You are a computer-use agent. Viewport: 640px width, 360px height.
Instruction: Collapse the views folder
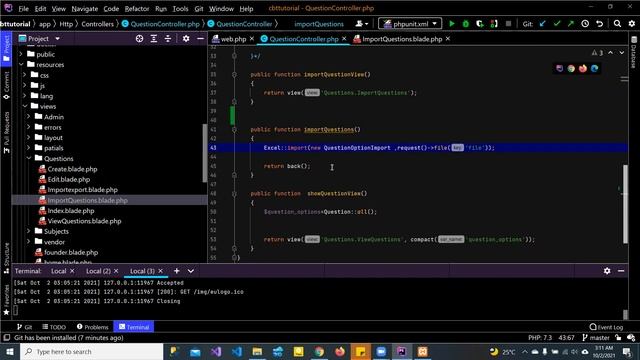[x=25, y=106]
